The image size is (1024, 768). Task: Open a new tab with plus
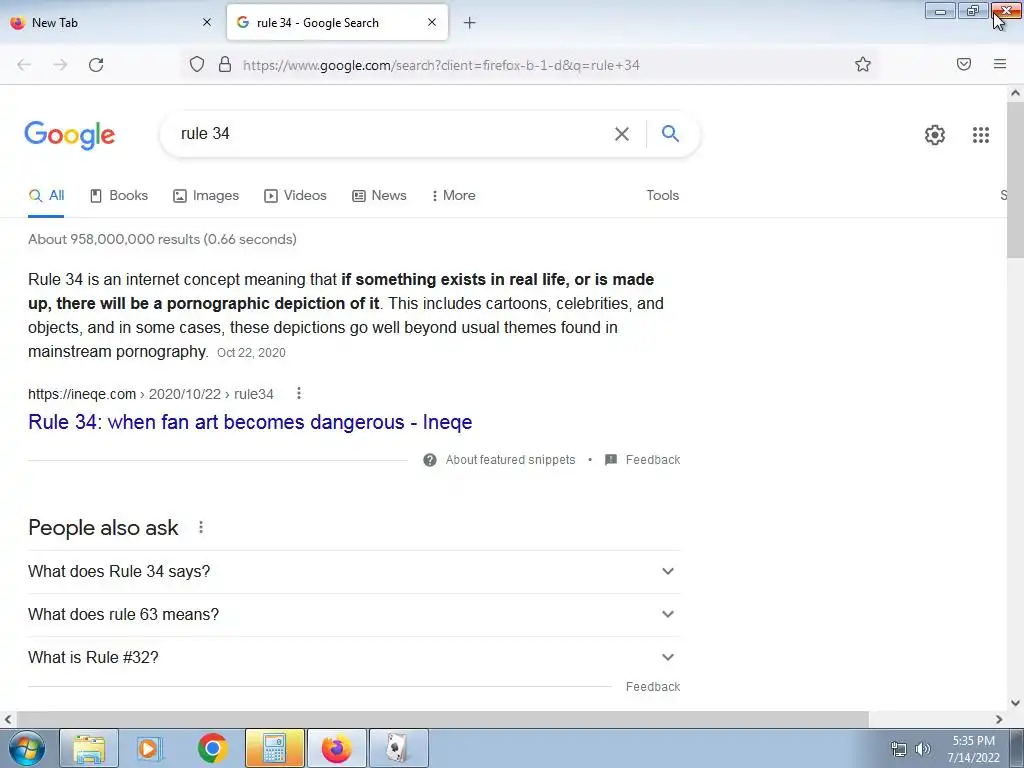click(470, 23)
